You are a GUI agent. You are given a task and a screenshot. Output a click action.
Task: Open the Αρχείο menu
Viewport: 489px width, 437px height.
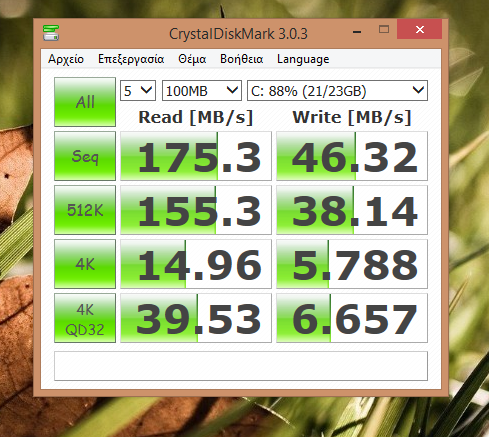(x=66, y=59)
